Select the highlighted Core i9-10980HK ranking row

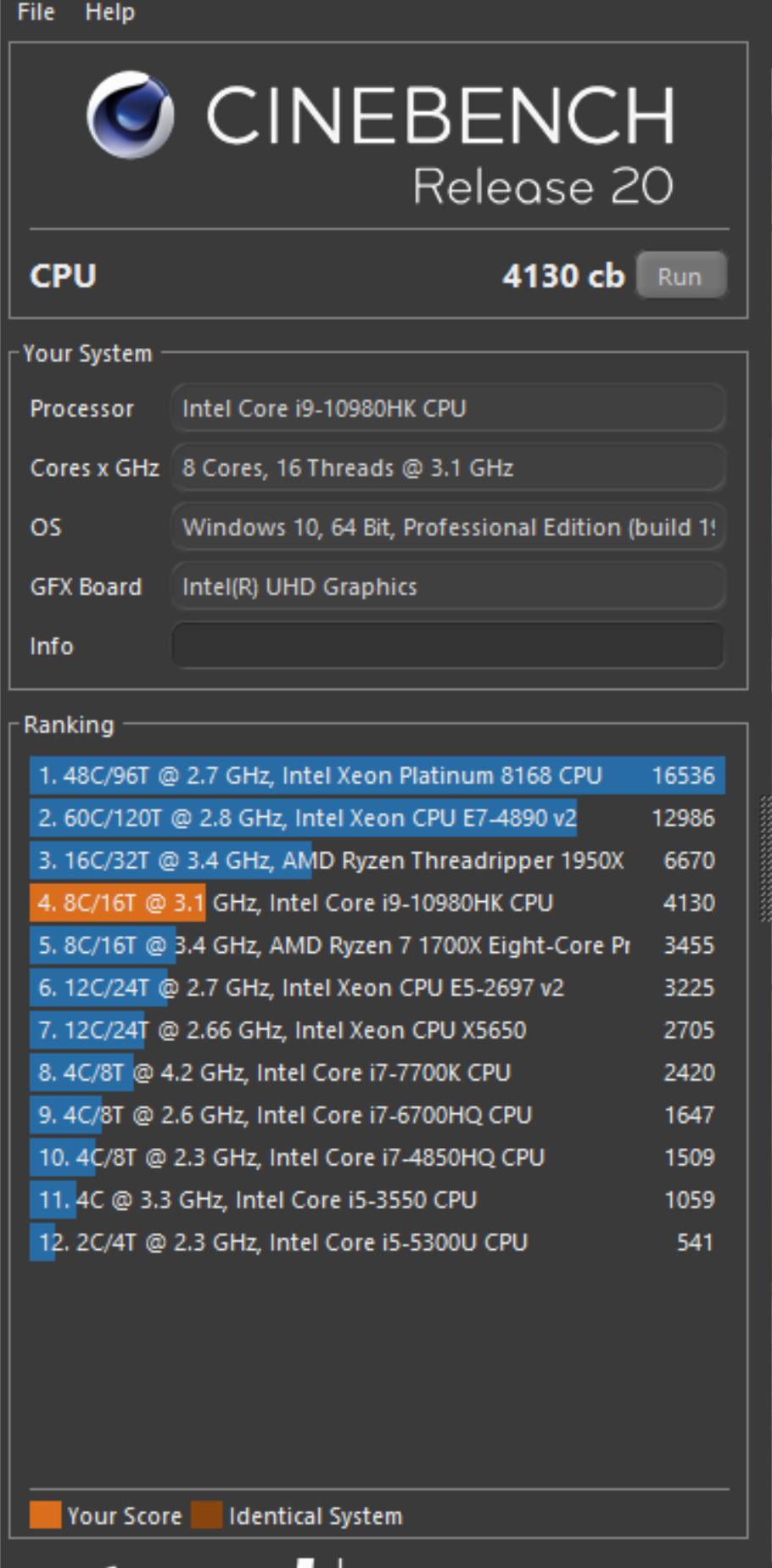(x=378, y=903)
